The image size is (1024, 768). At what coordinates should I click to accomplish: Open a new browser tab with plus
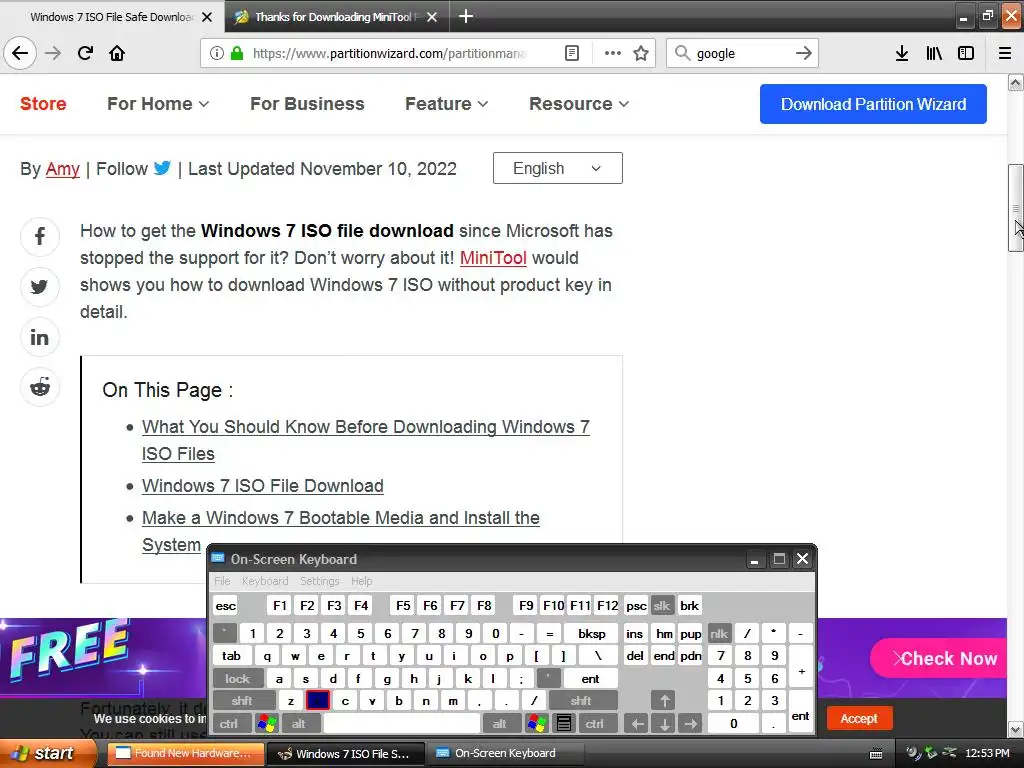[466, 16]
